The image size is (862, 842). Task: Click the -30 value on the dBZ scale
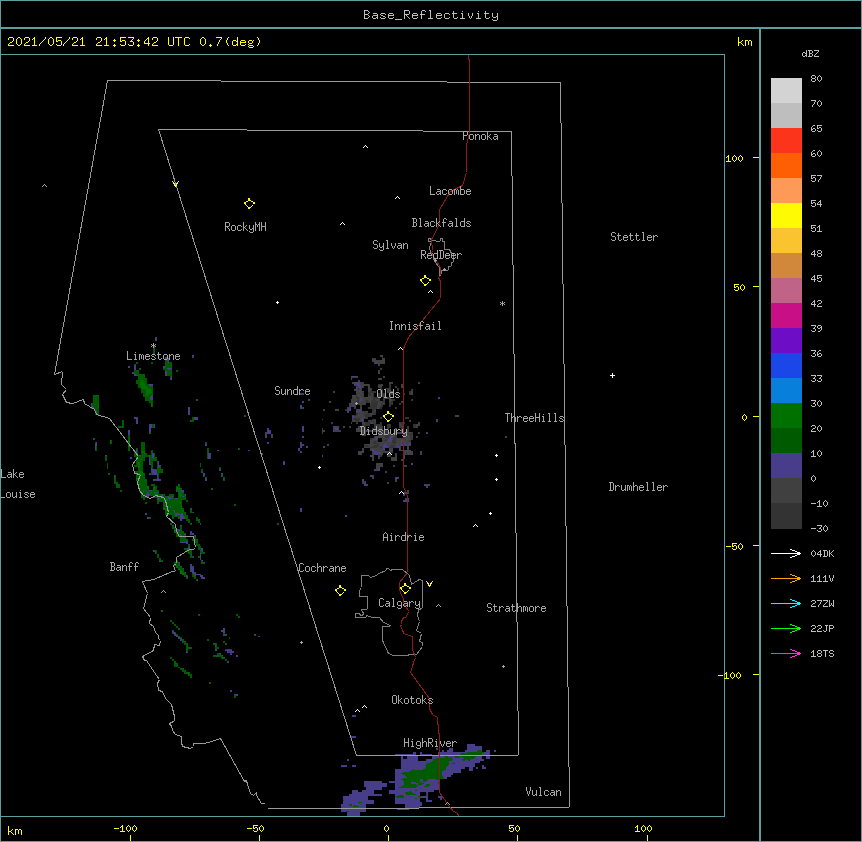(x=820, y=529)
